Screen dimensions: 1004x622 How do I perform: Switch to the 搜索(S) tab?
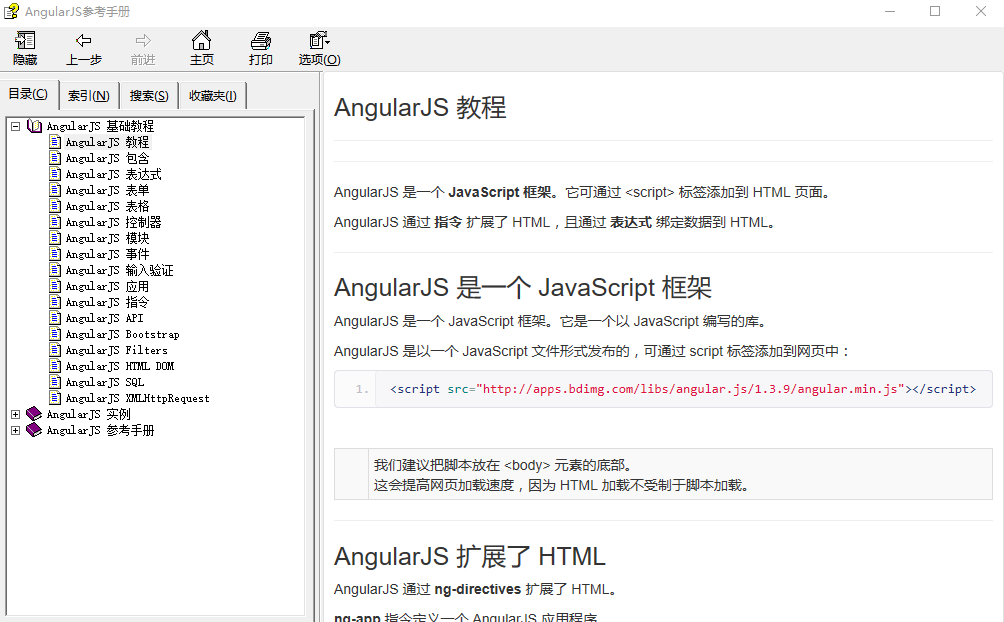tap(148, 94)
